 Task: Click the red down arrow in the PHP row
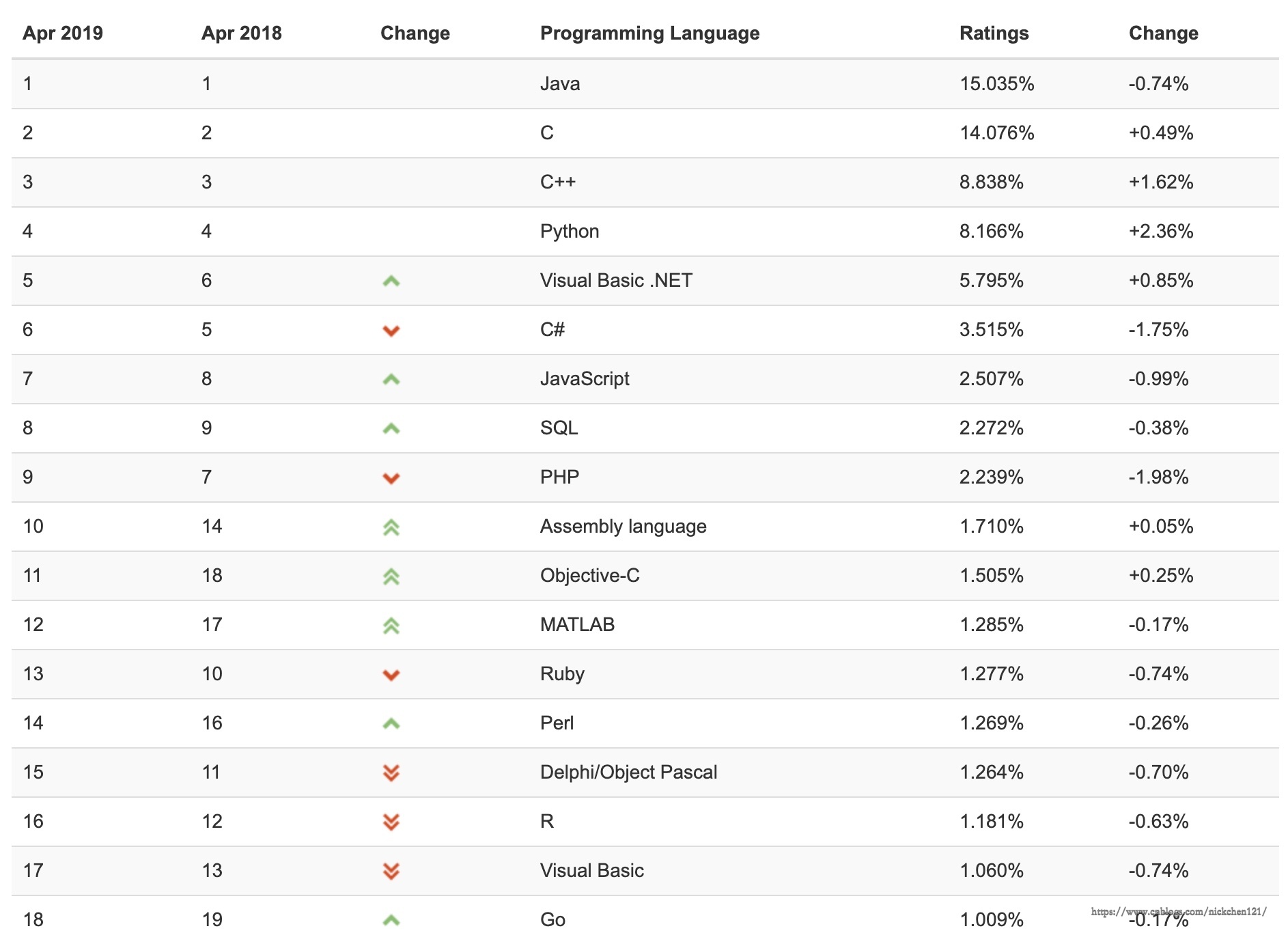pos(391,478)
